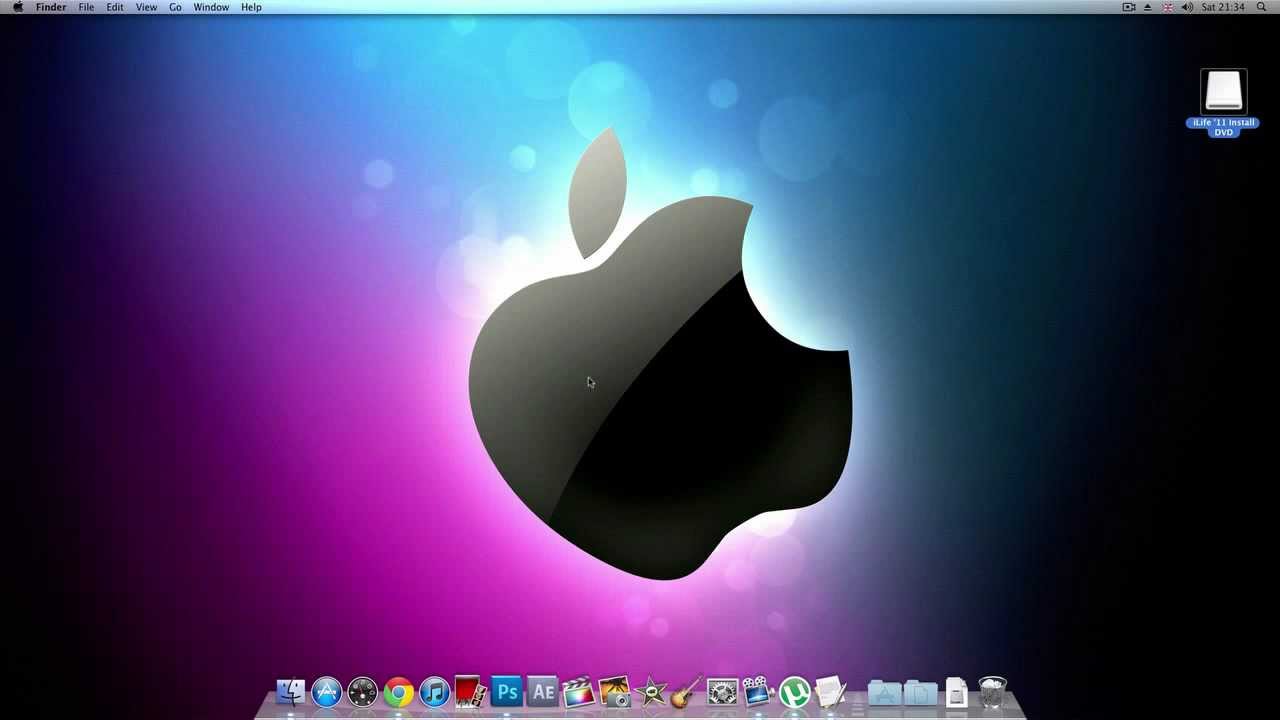The image size is (1280, 720).
Task: Open Final Cut Pro from the Dock
Action: pyautogui.click(x=579, y=692)
